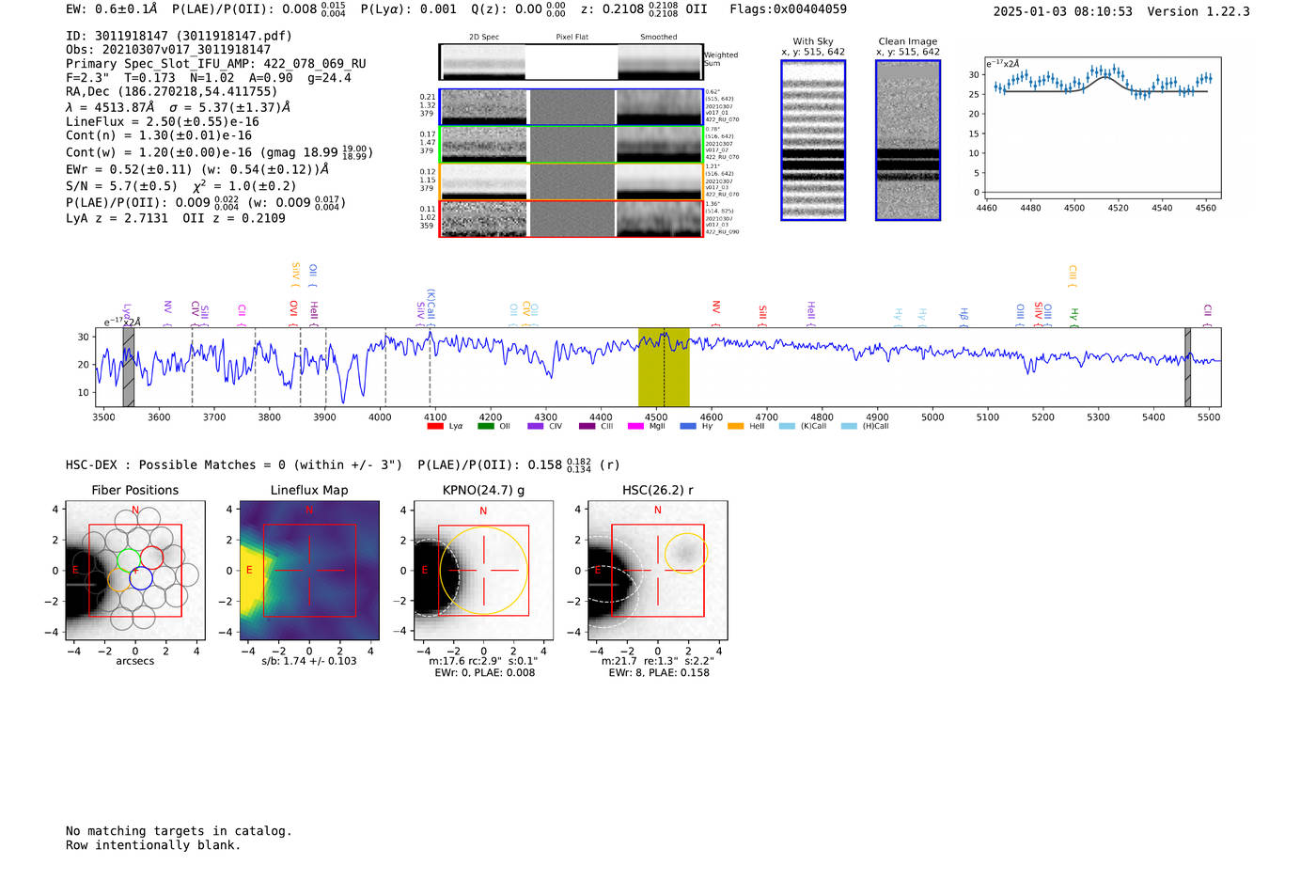
Task: Click the orange fiber circle in Fiber Positions
Action: click(x=118, y=580)
